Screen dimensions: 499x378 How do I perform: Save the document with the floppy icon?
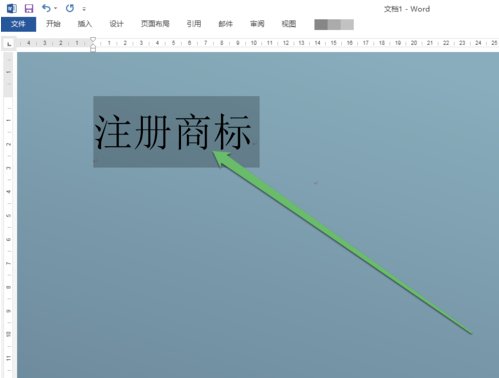[29, 8]
